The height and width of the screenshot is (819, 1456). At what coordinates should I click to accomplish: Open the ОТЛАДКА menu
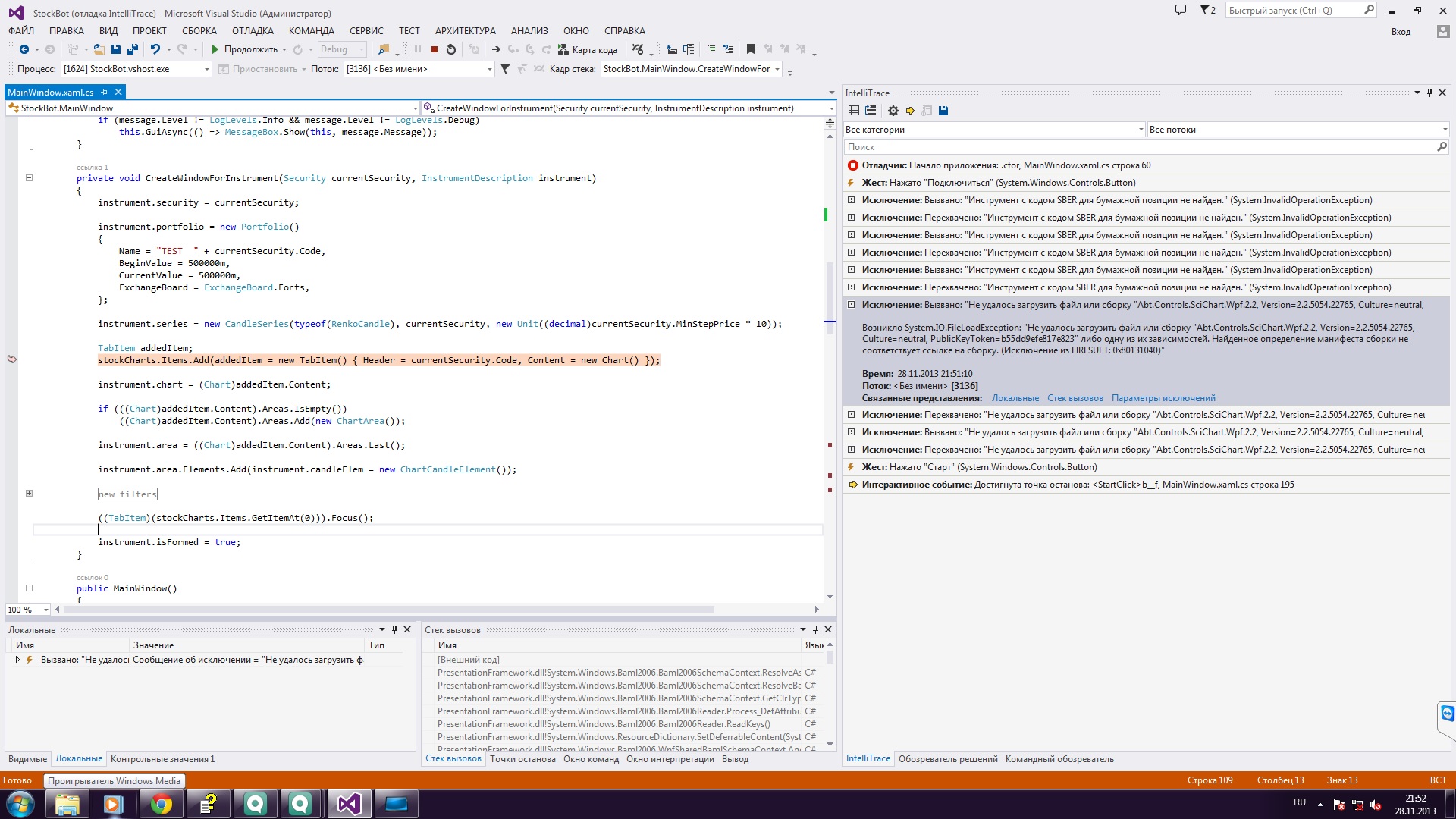pos(253,31)
